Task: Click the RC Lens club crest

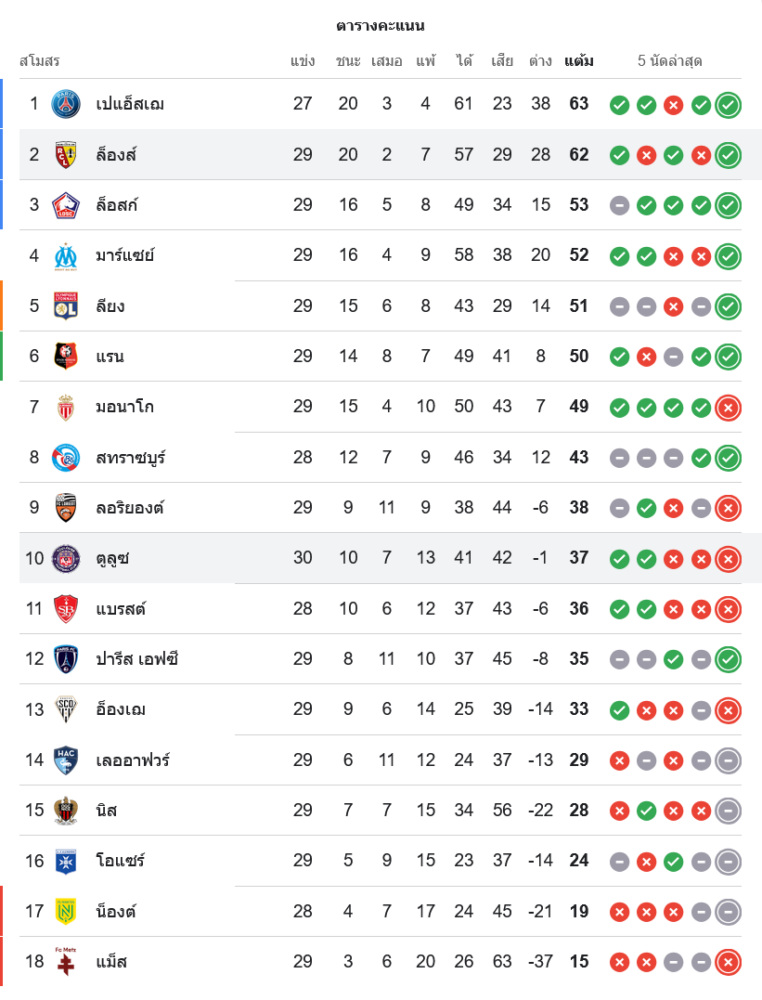Action: [x=66, y=155]
